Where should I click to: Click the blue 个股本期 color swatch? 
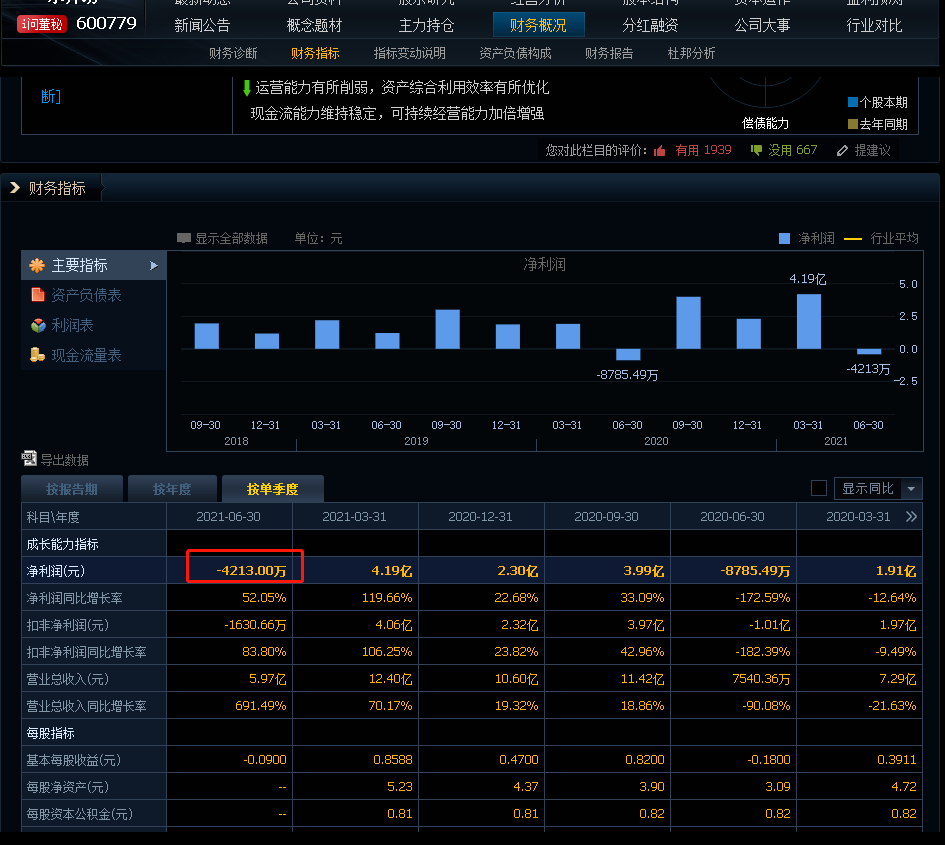852,102
